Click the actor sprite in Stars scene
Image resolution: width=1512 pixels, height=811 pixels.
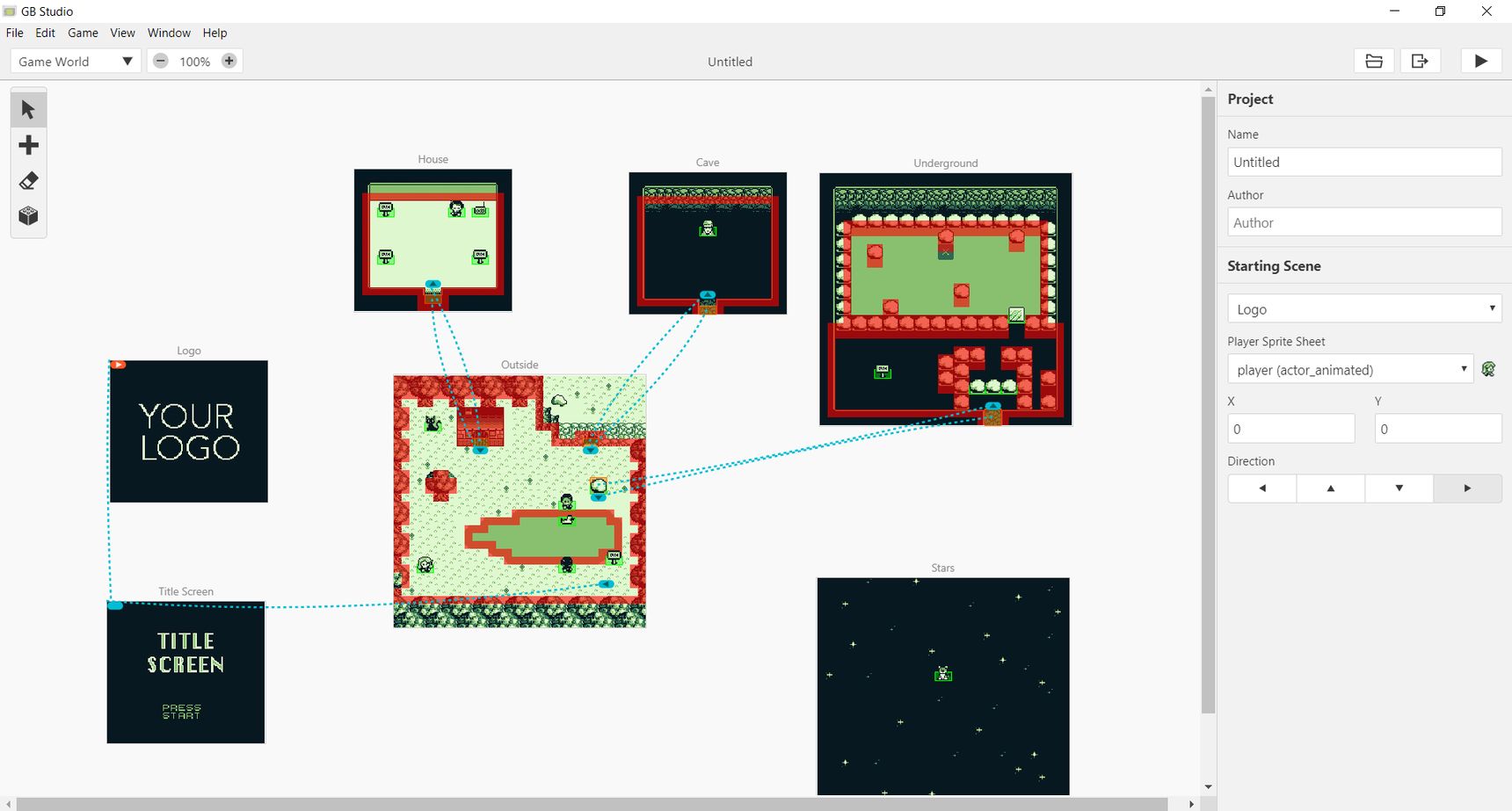pos(943,674)
